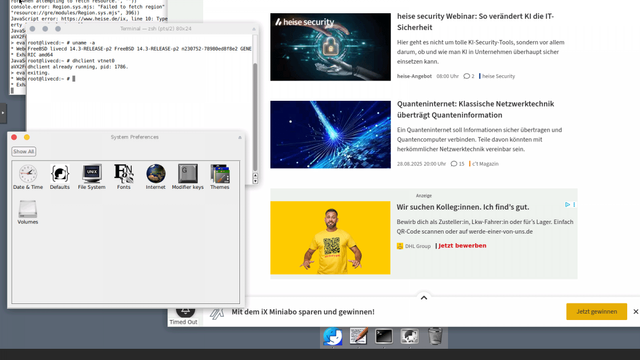Click the Show All button
640x360 pixels.
[23, 151]
